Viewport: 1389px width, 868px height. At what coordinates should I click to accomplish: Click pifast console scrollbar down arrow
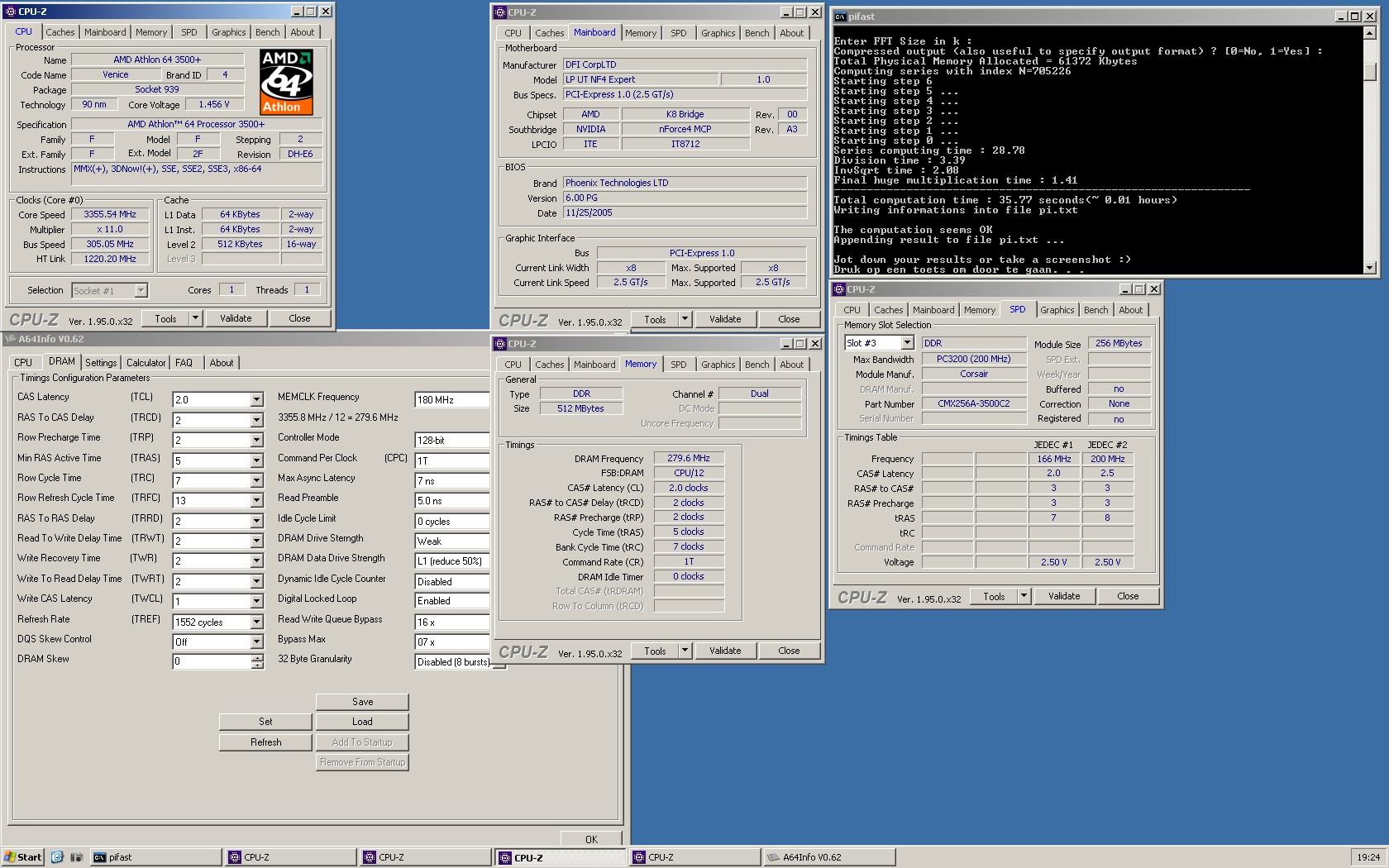1370,267
